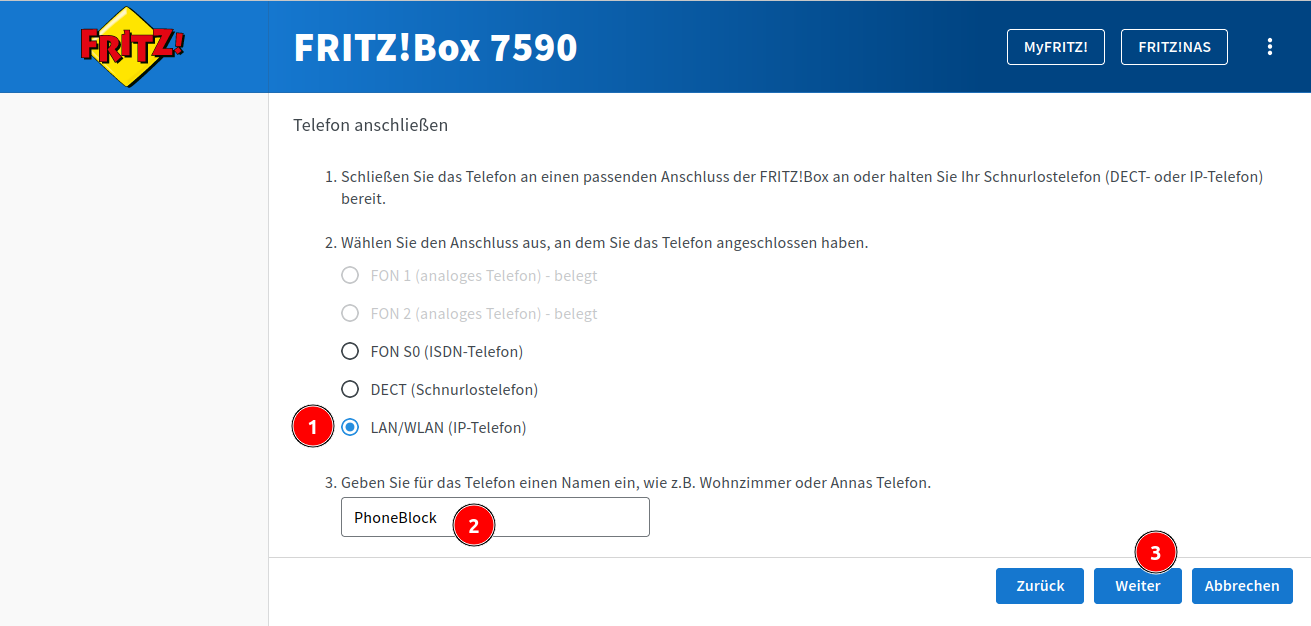Screen dimensions: 1311x626
Task: Open the MyFRITZ! page
Action: pos(1055,47)
